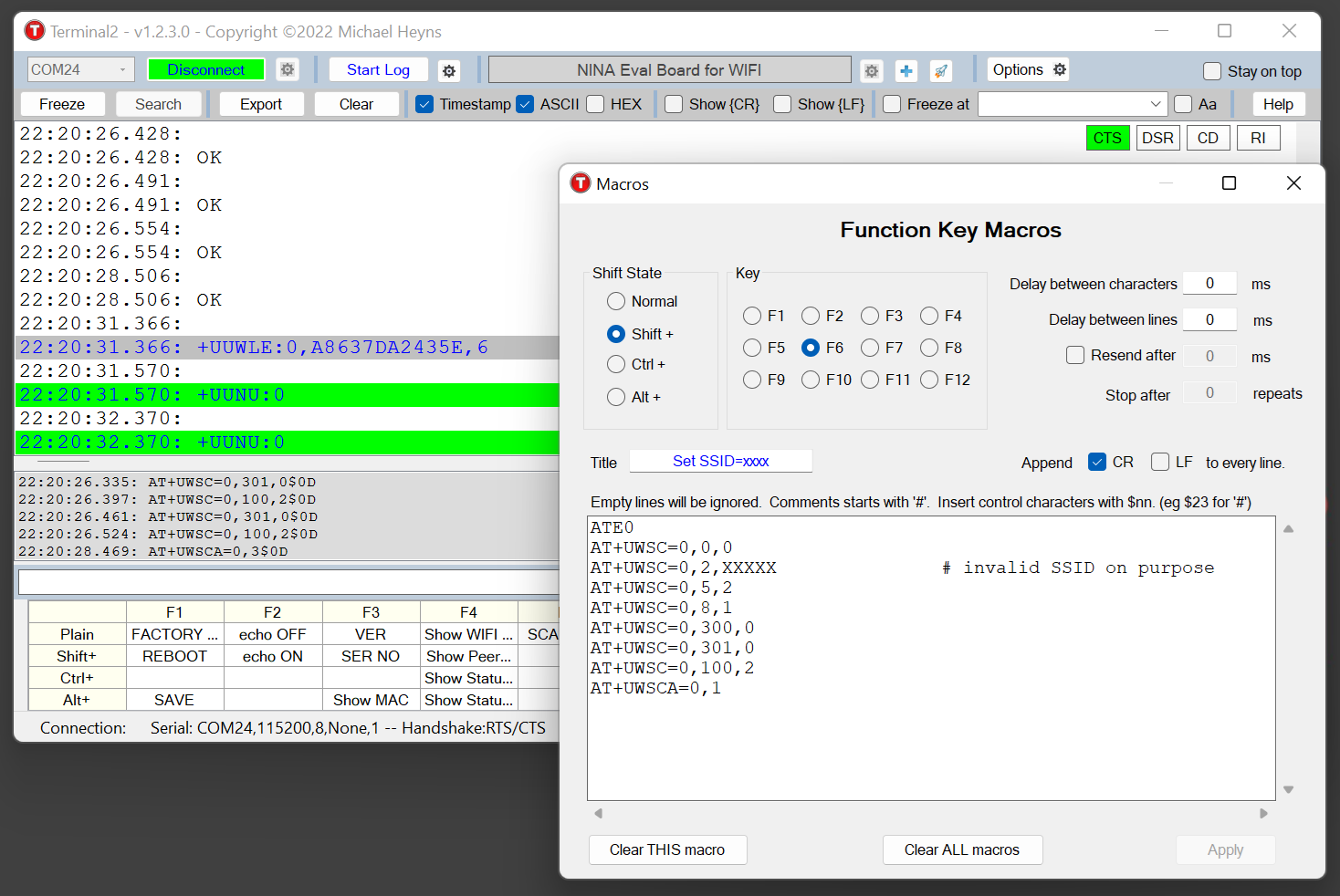The image size is (1340, 896).
Task: Select the Normal shift state radio button
Action: [x=616, y=301]
